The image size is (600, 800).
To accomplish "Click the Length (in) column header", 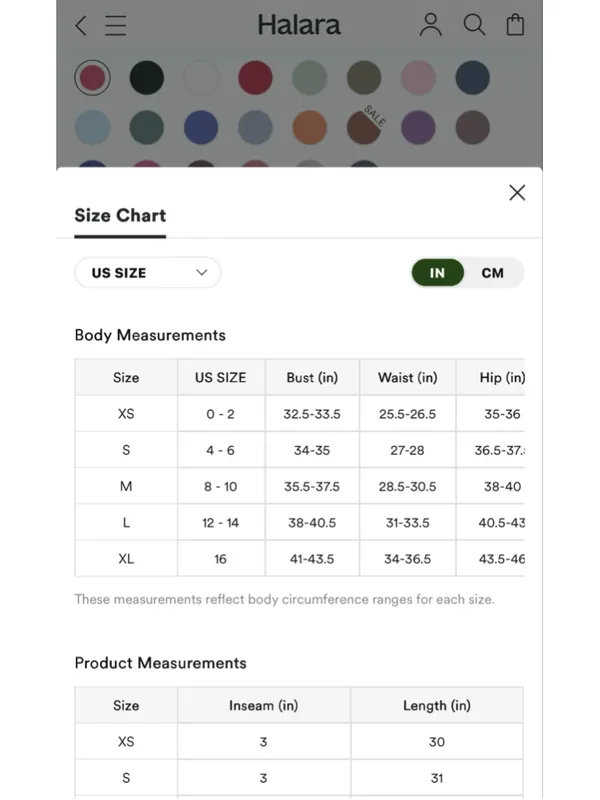I will click(437, 706).
